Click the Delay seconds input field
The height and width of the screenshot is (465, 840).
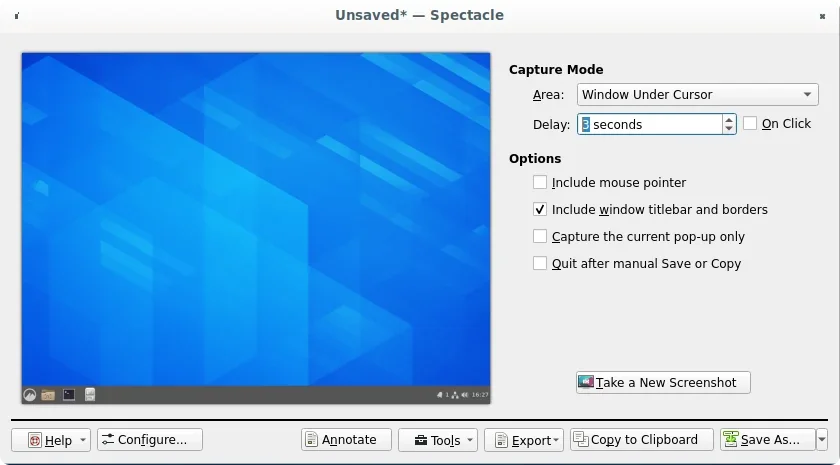click(650, 125)
